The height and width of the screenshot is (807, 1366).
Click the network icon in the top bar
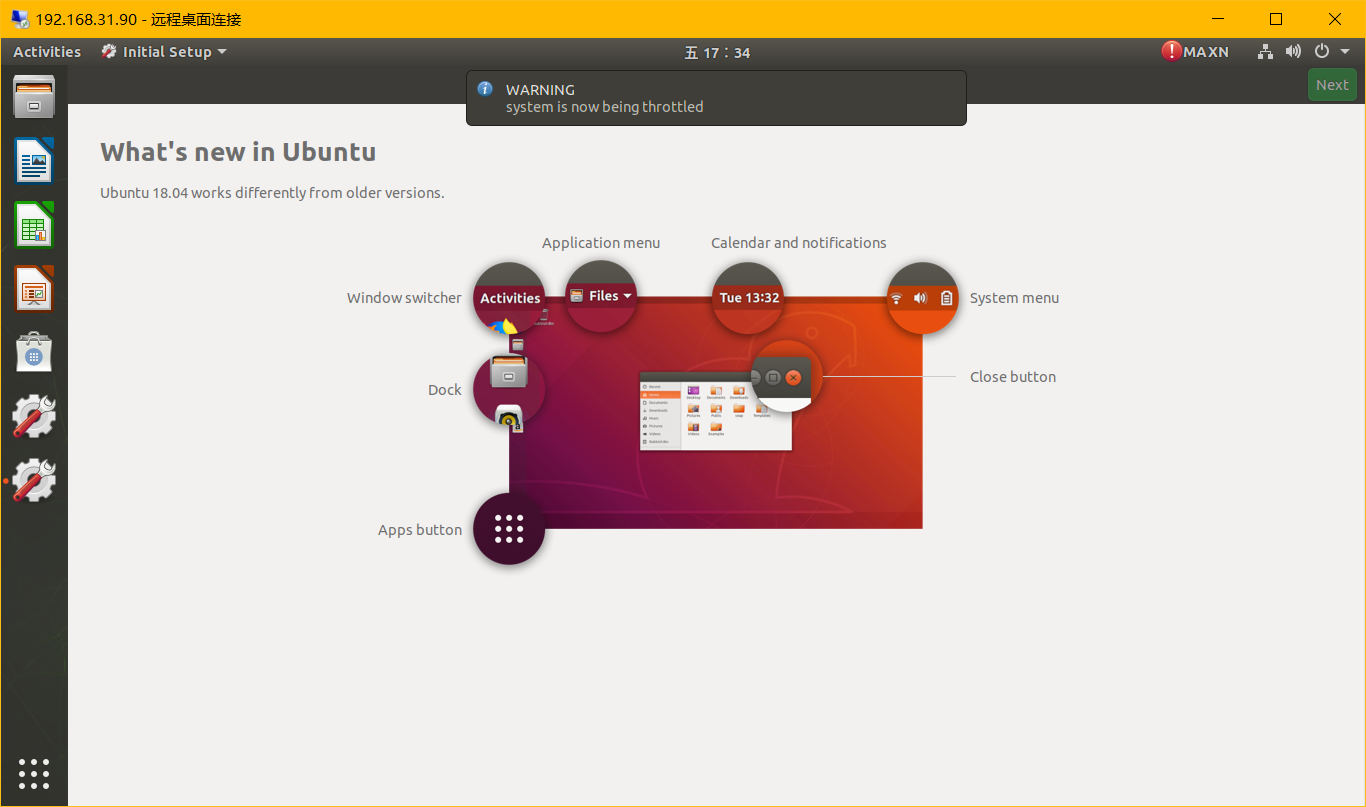coord(1265,51)
